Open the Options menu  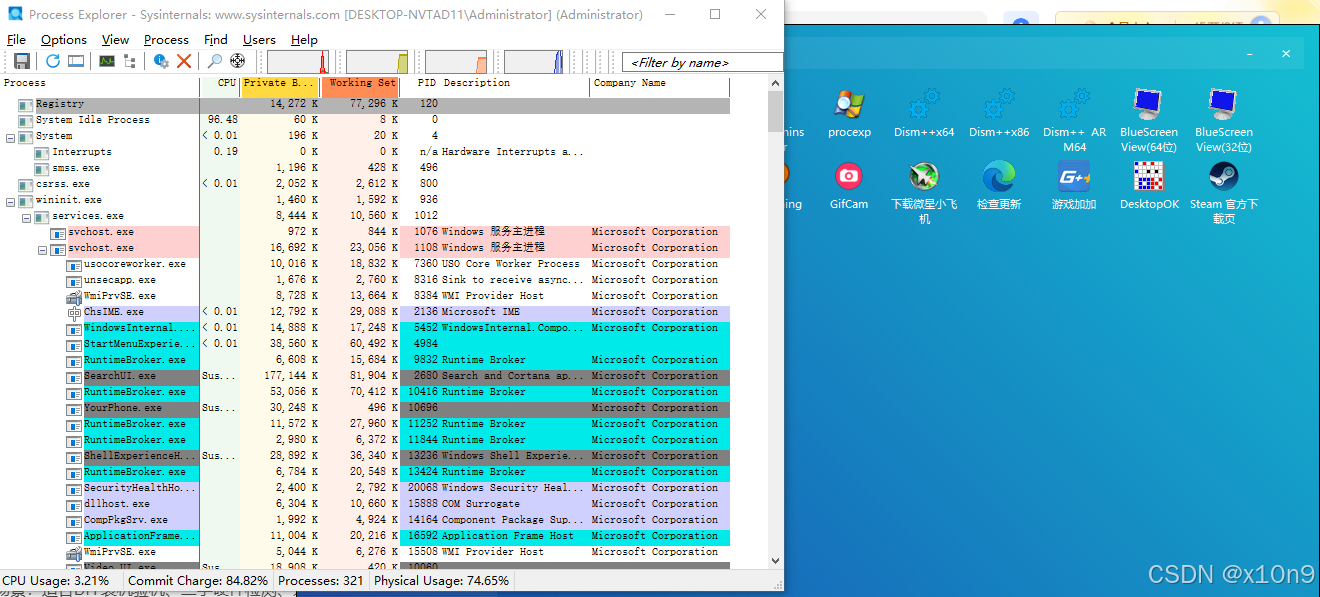pyautogui.click(x=64, y=40)
